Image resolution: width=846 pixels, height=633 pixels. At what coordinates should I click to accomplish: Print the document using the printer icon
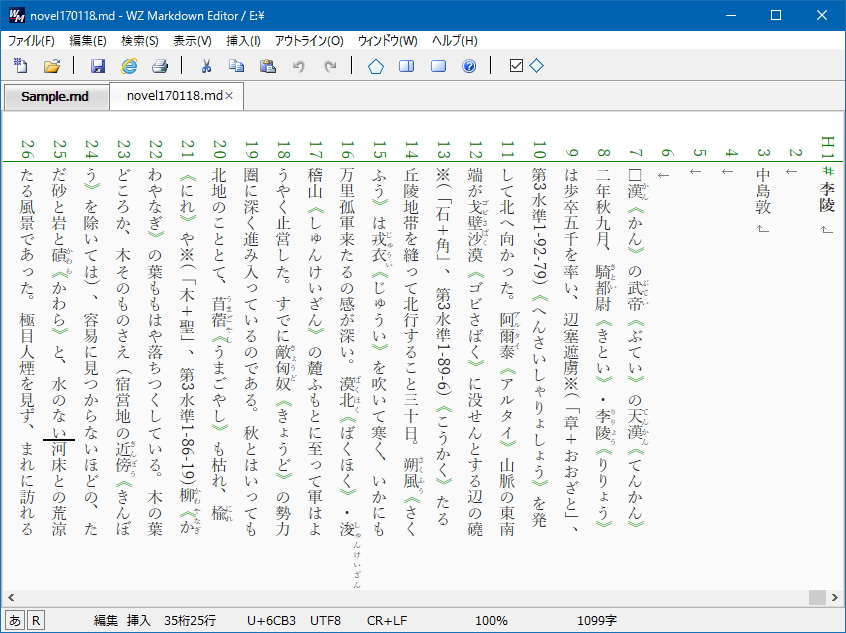[x=158, y=66]
